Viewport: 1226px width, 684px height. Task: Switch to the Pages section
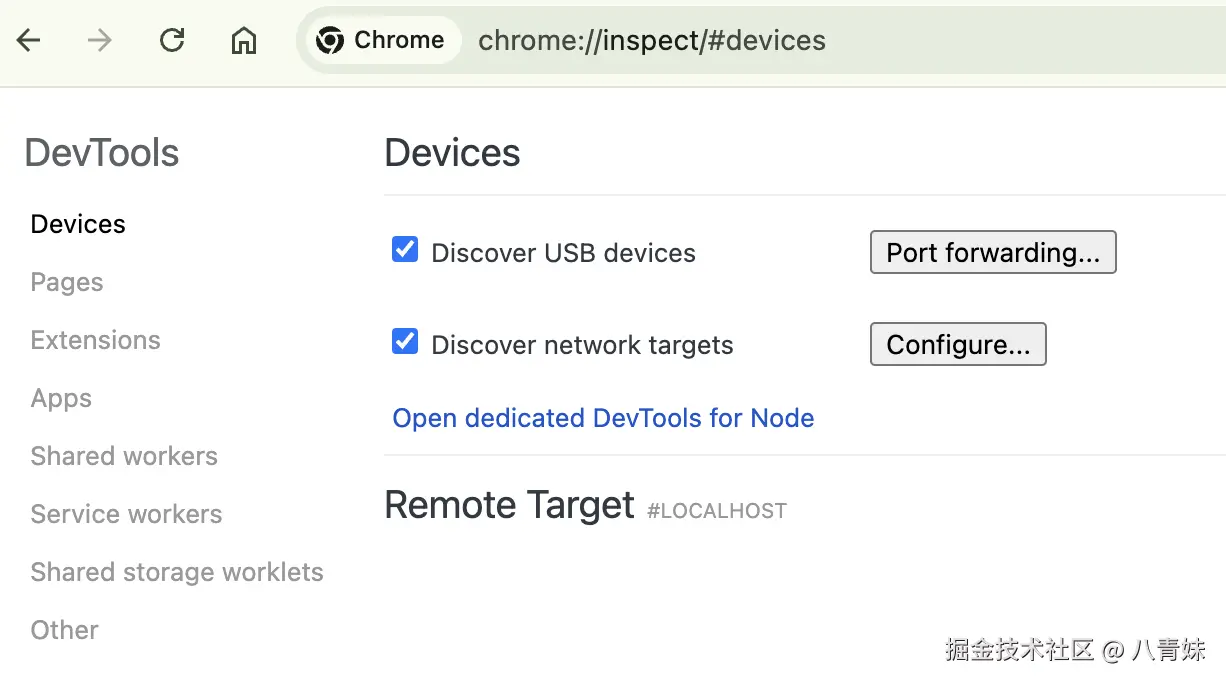tap(67, 282)
